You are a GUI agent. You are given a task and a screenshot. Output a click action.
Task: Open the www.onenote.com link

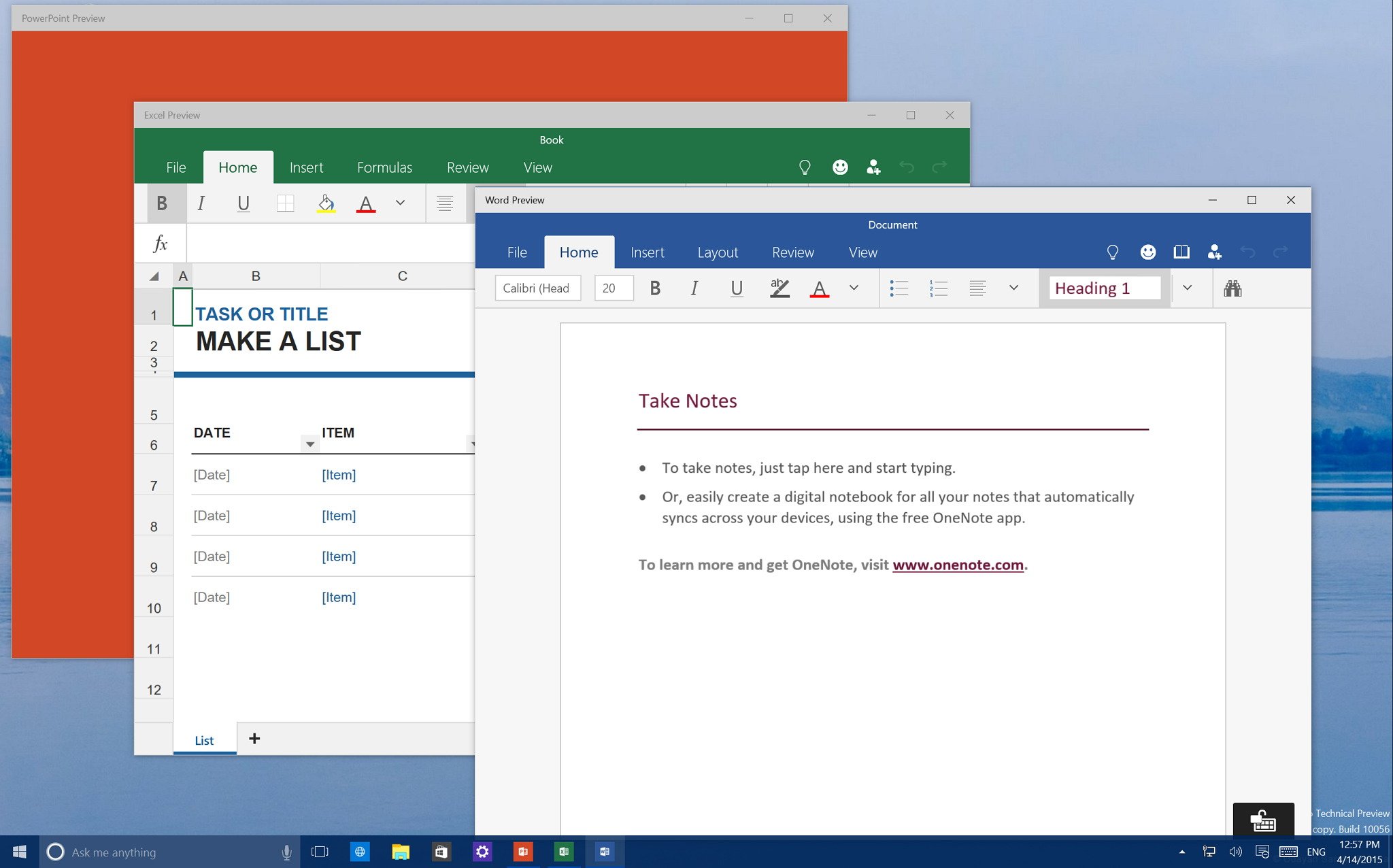(958, 565)
